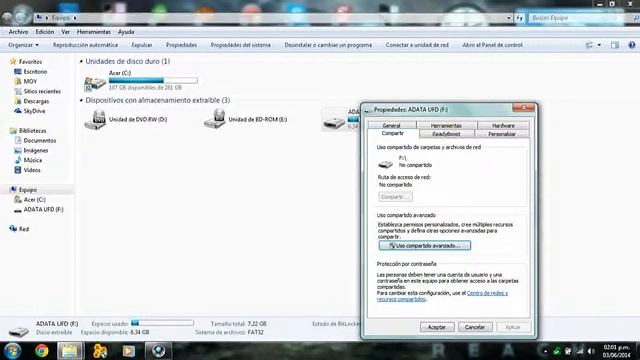640x360 pixels.
Task: Collapse Unidades de disco duro group
Action: 81,61
